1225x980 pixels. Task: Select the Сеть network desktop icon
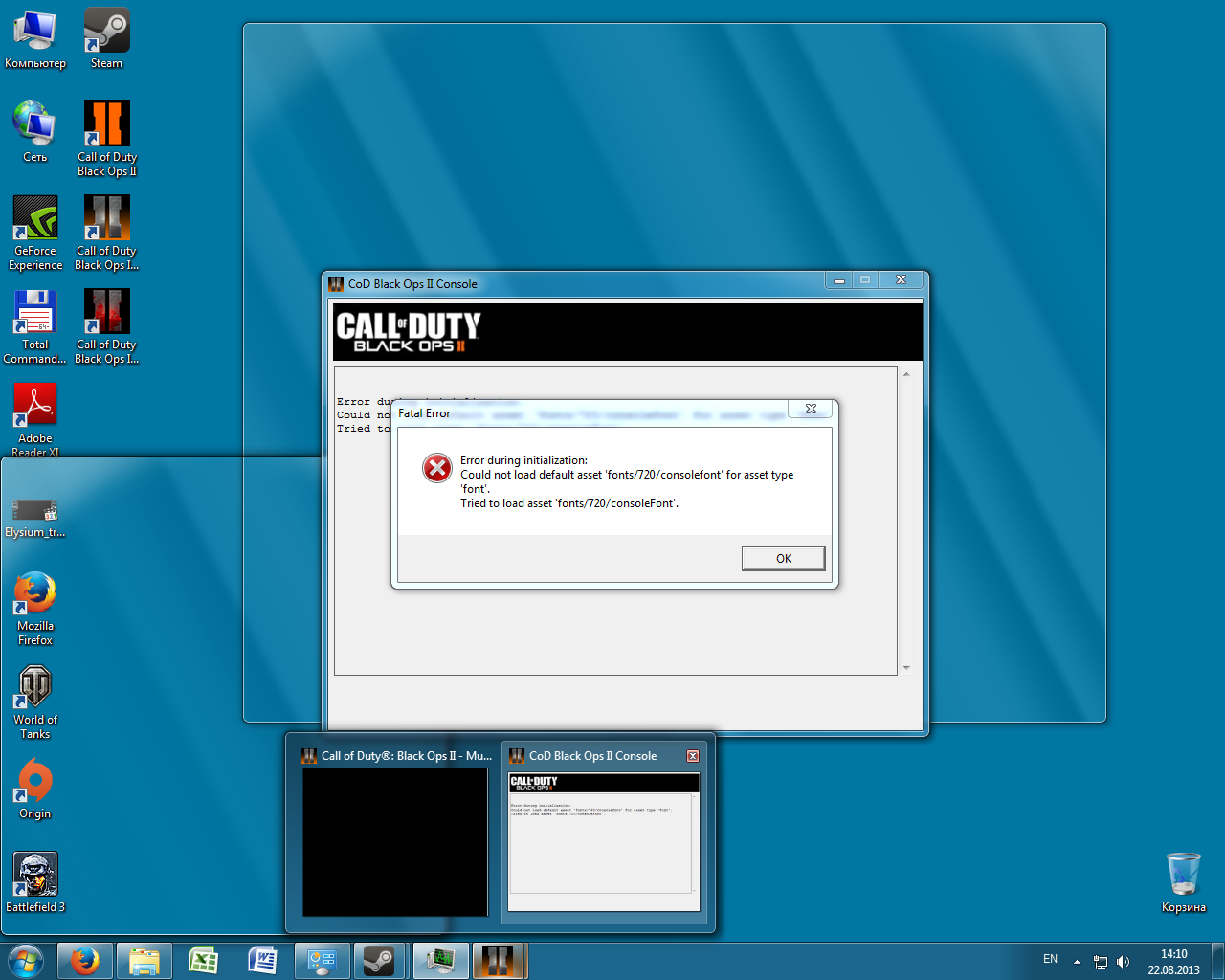coord(35,133)
